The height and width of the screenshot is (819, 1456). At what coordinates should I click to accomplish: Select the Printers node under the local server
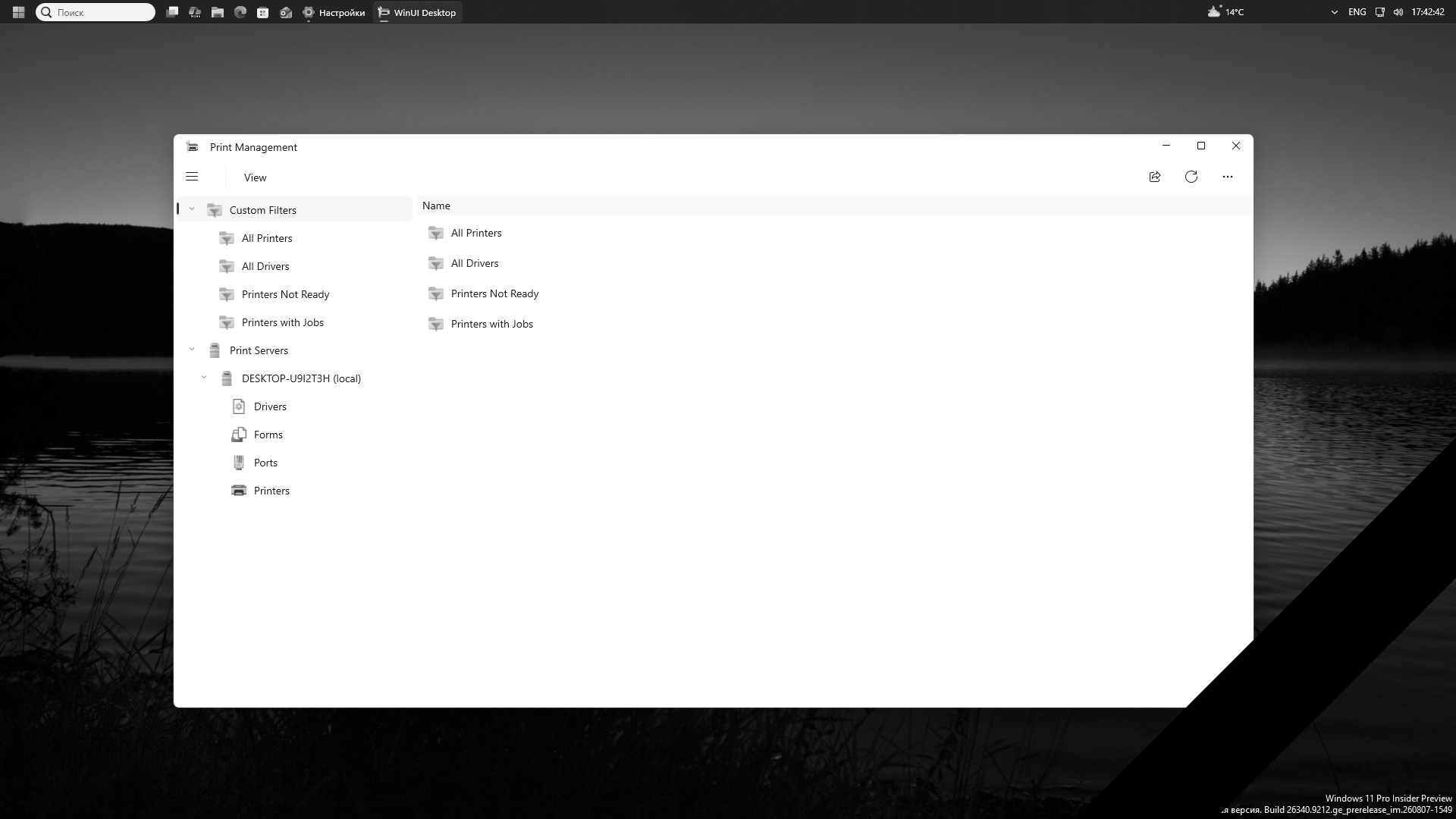click(271, 491)
